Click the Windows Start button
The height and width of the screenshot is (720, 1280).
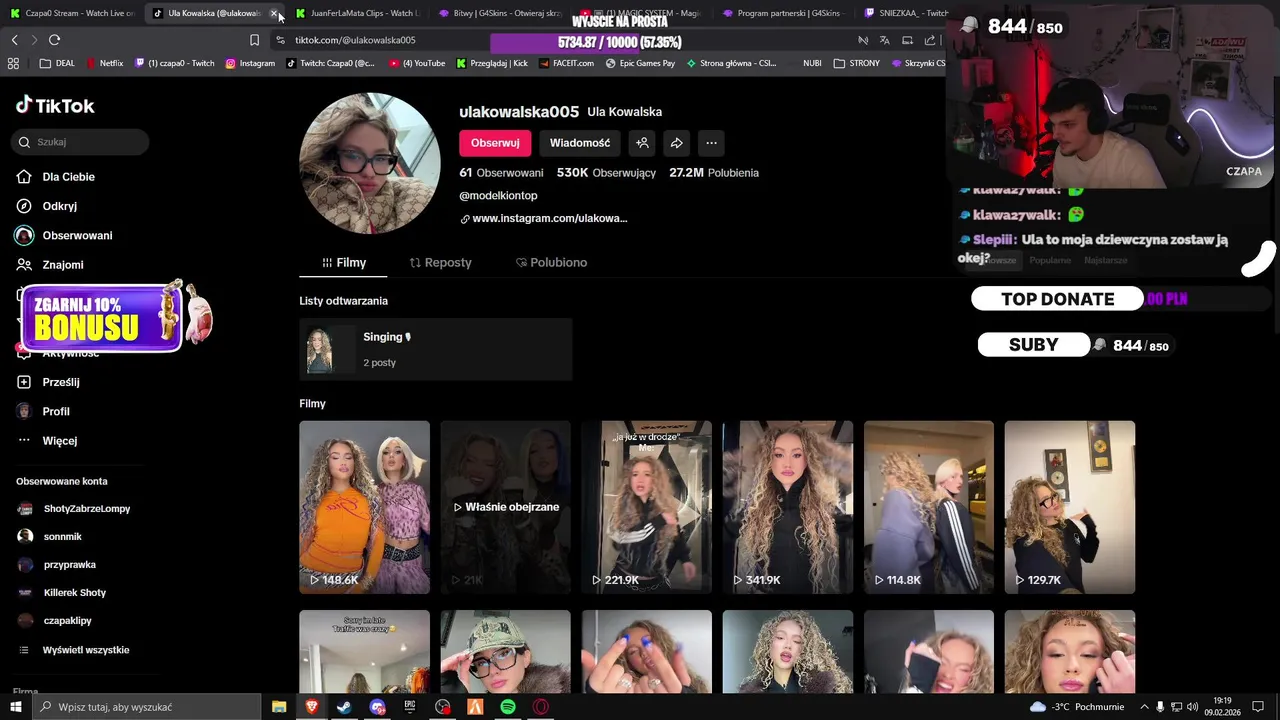[x=15, y=707]
